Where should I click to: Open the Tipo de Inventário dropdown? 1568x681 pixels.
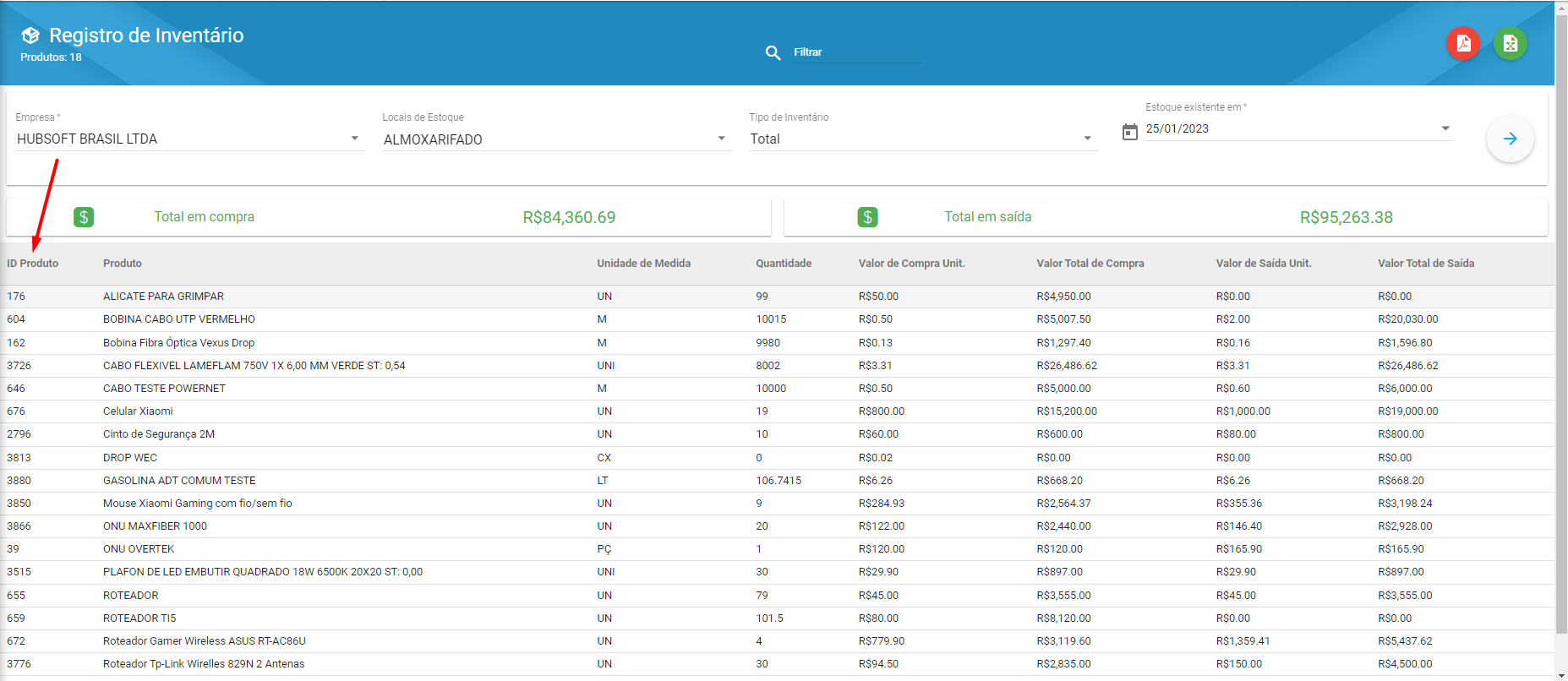click(923, 139)
